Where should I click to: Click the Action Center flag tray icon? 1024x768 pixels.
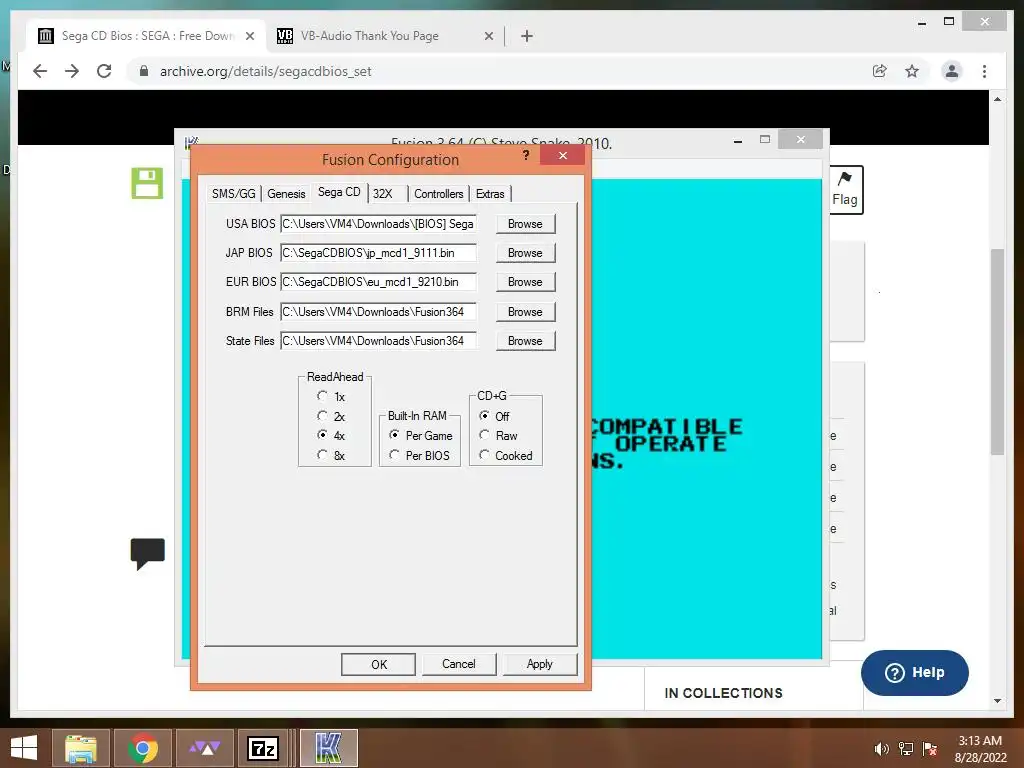[930, 749]
